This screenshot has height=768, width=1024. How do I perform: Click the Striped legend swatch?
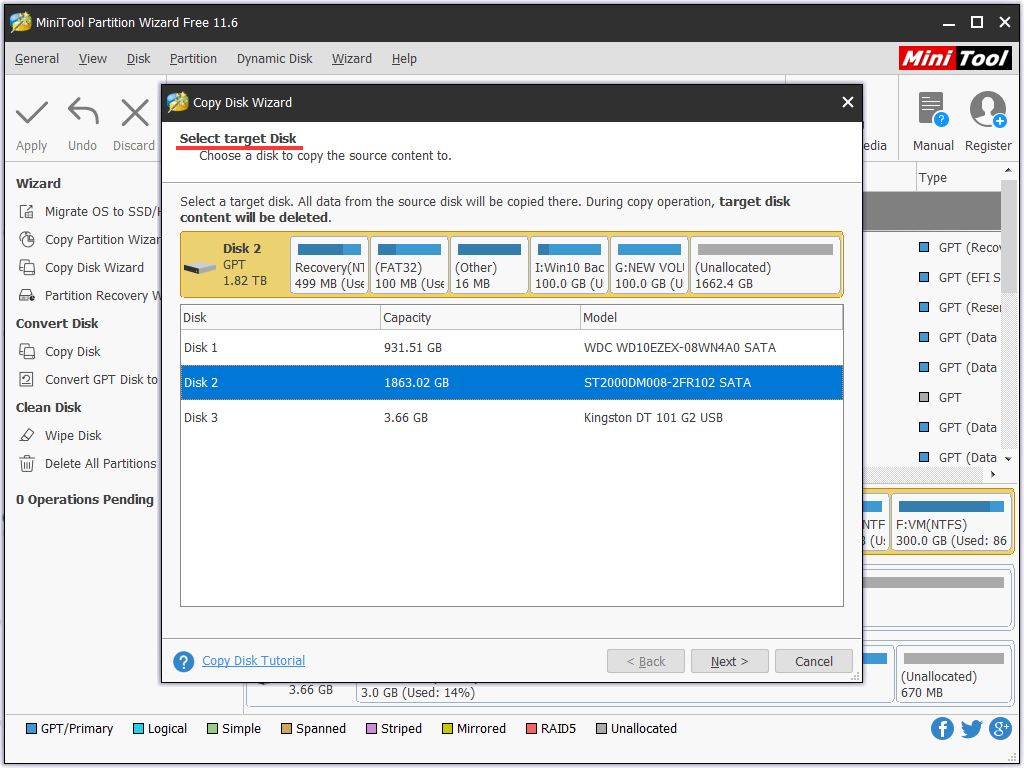click(x=371, y=729)
